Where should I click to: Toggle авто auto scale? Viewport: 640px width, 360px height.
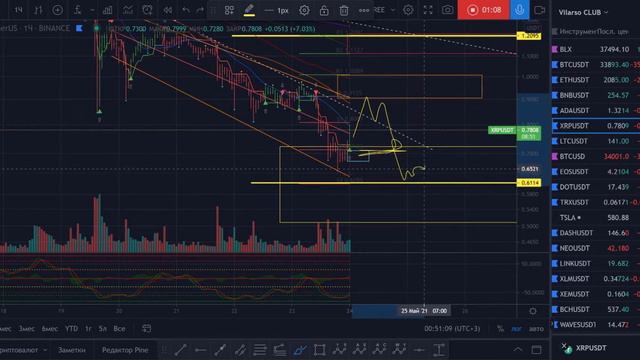click(x=536, y=329)
